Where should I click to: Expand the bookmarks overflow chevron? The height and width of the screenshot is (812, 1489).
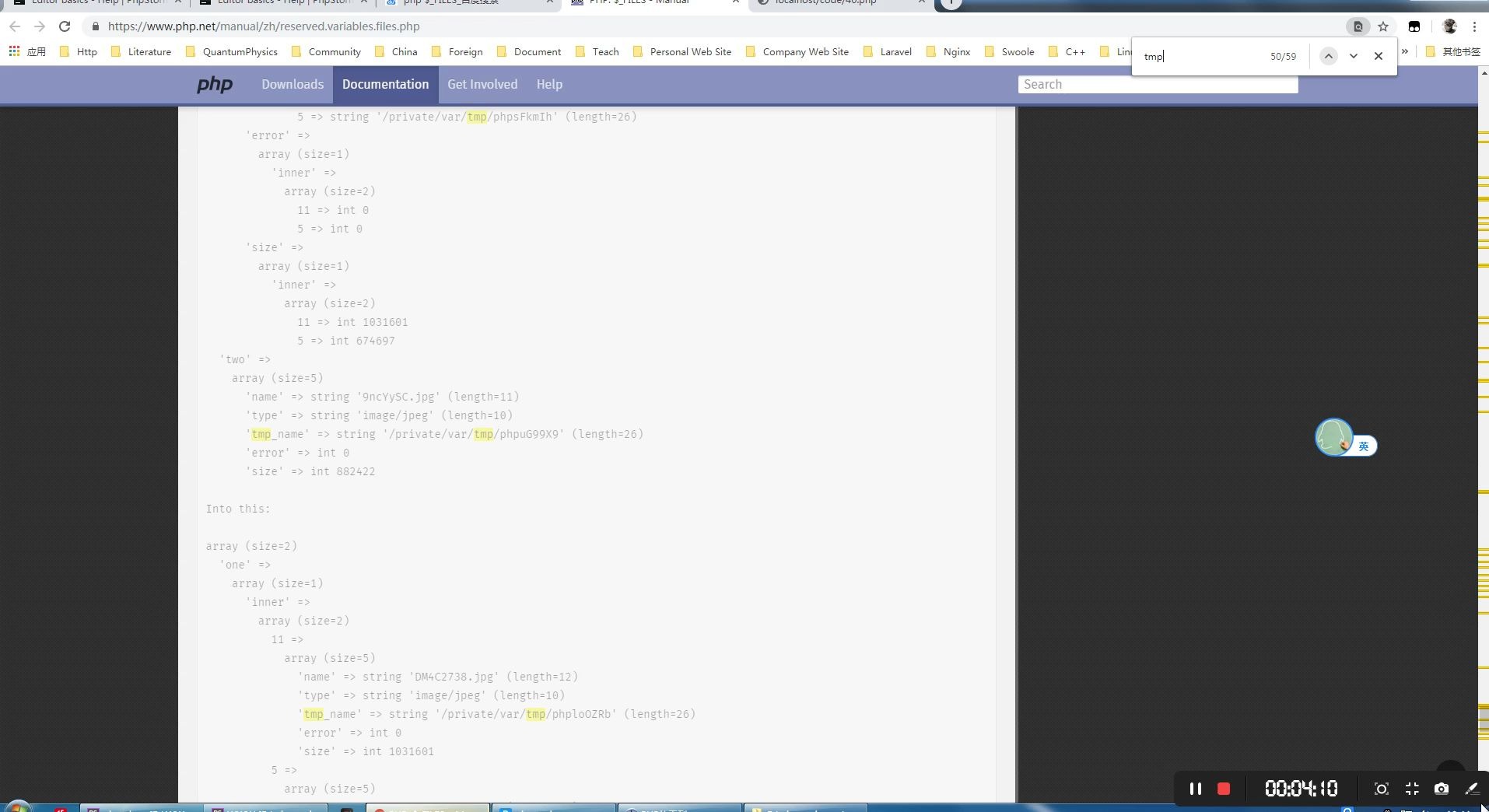[x=1405, y=51]
